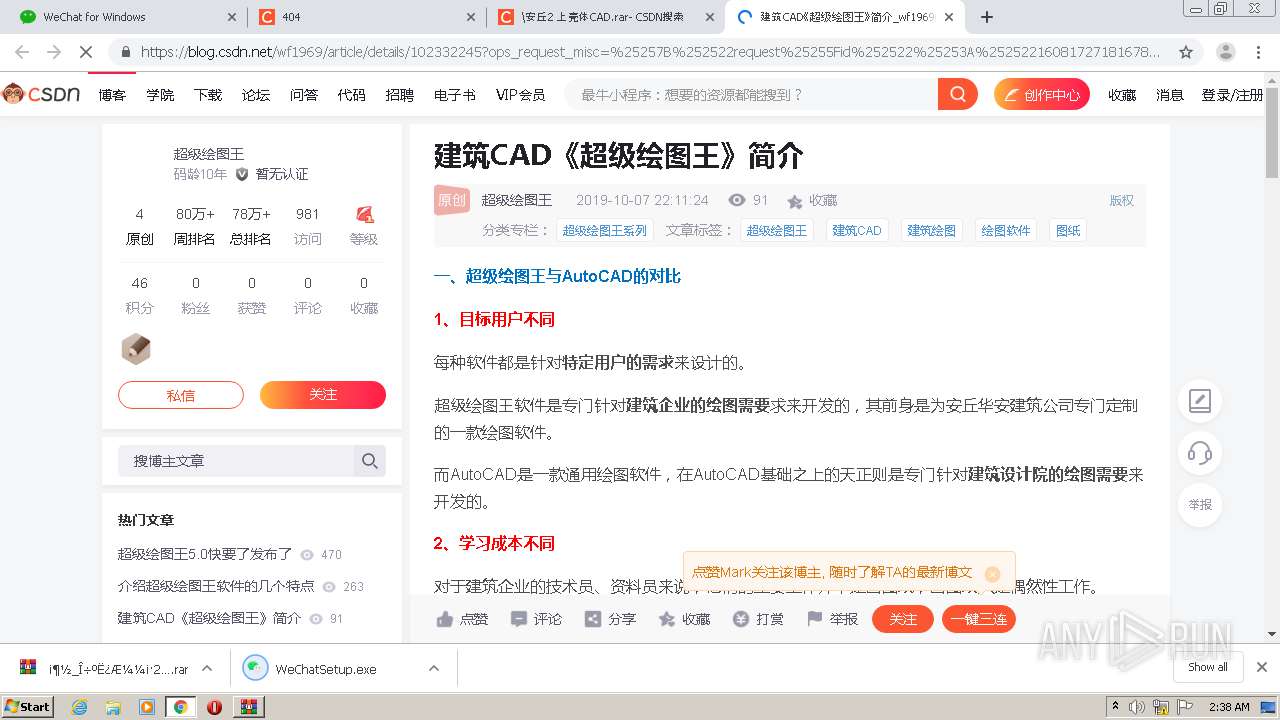Click the 版权 link
The height and width of the screenshot is (720, 1280).
pos(1122,201)
